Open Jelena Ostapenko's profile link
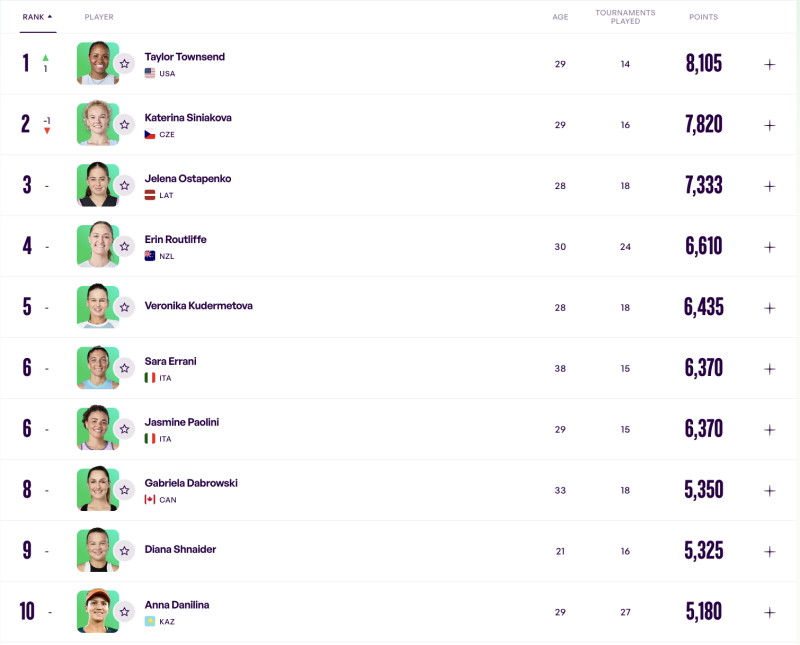The image size is (800, 645). (187, 179)
